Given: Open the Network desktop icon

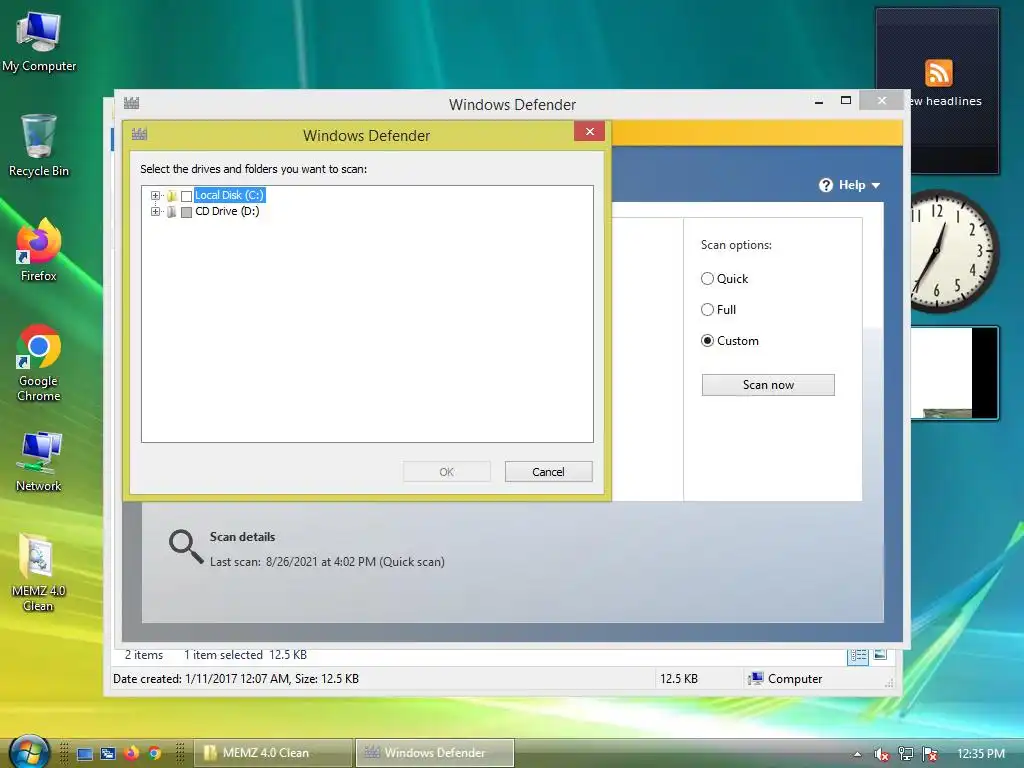Looking at the screenshot, I should point(39,461).
